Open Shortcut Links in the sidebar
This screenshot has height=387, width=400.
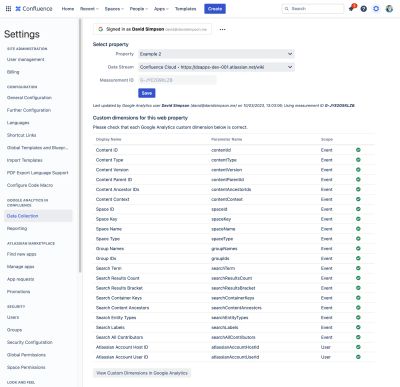[21, 135]
